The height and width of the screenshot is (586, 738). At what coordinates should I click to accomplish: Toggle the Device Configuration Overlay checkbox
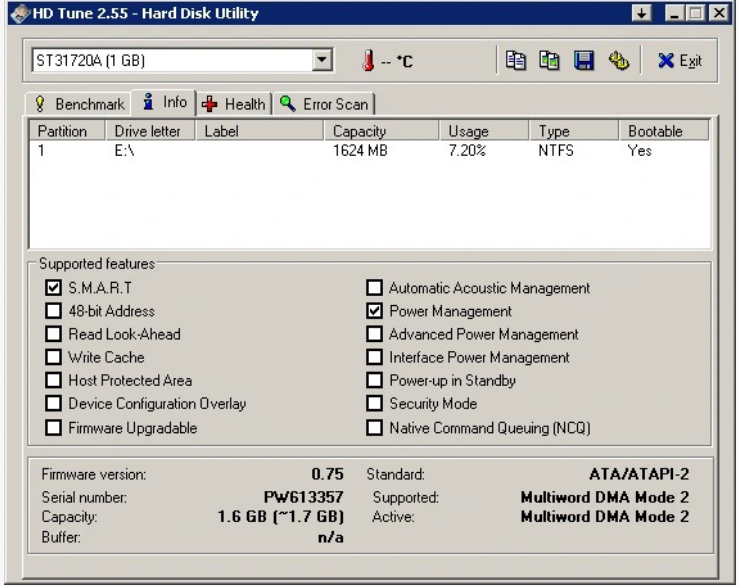[53, 403]
